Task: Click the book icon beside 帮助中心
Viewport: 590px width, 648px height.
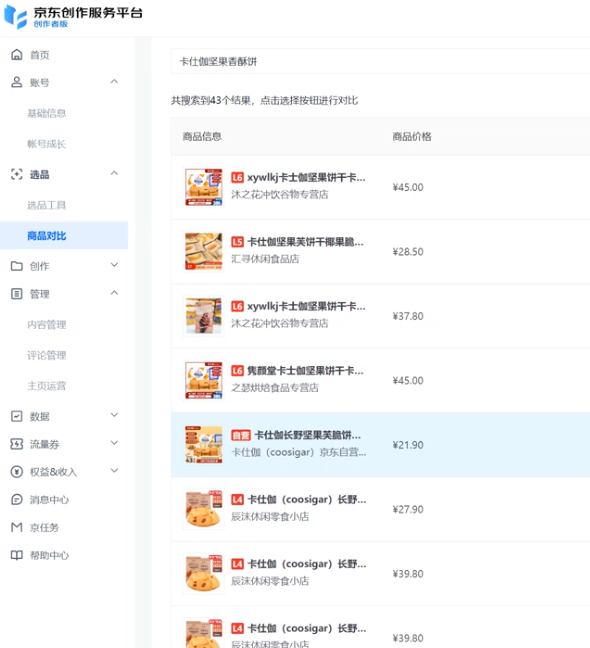Action: pos(17,555)
